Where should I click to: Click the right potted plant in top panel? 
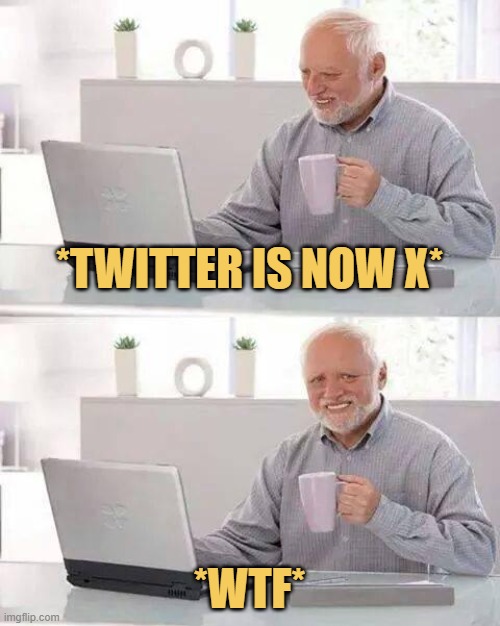click(x=244, y=48)
